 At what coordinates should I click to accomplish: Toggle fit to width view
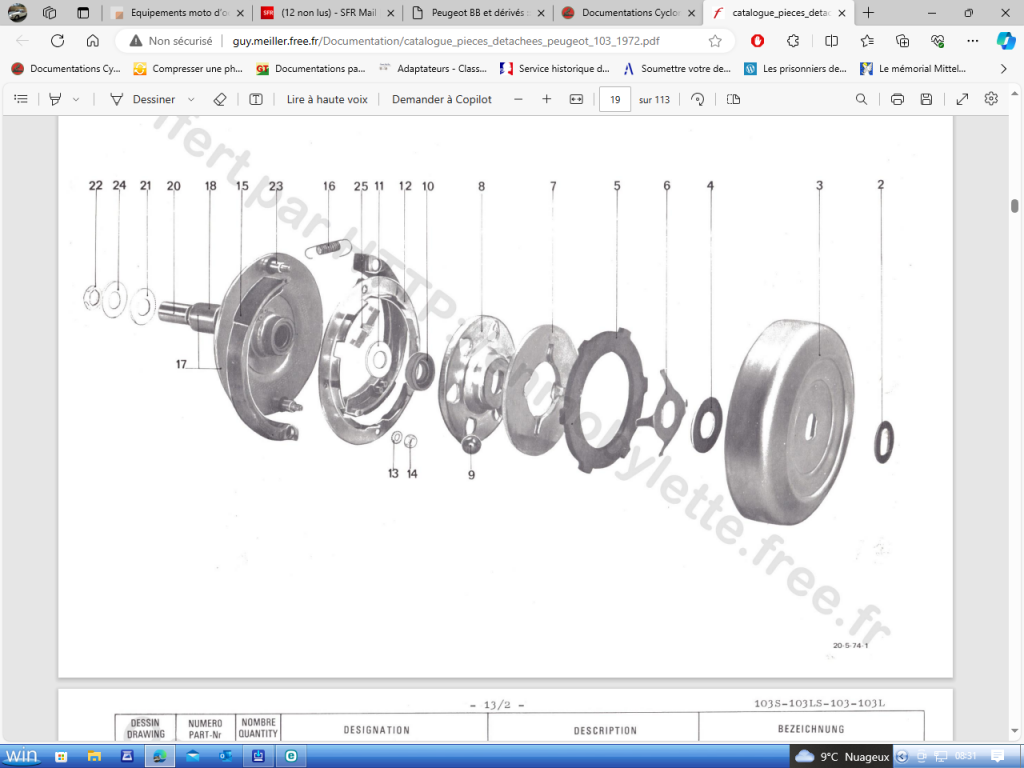tap(576, 99)
